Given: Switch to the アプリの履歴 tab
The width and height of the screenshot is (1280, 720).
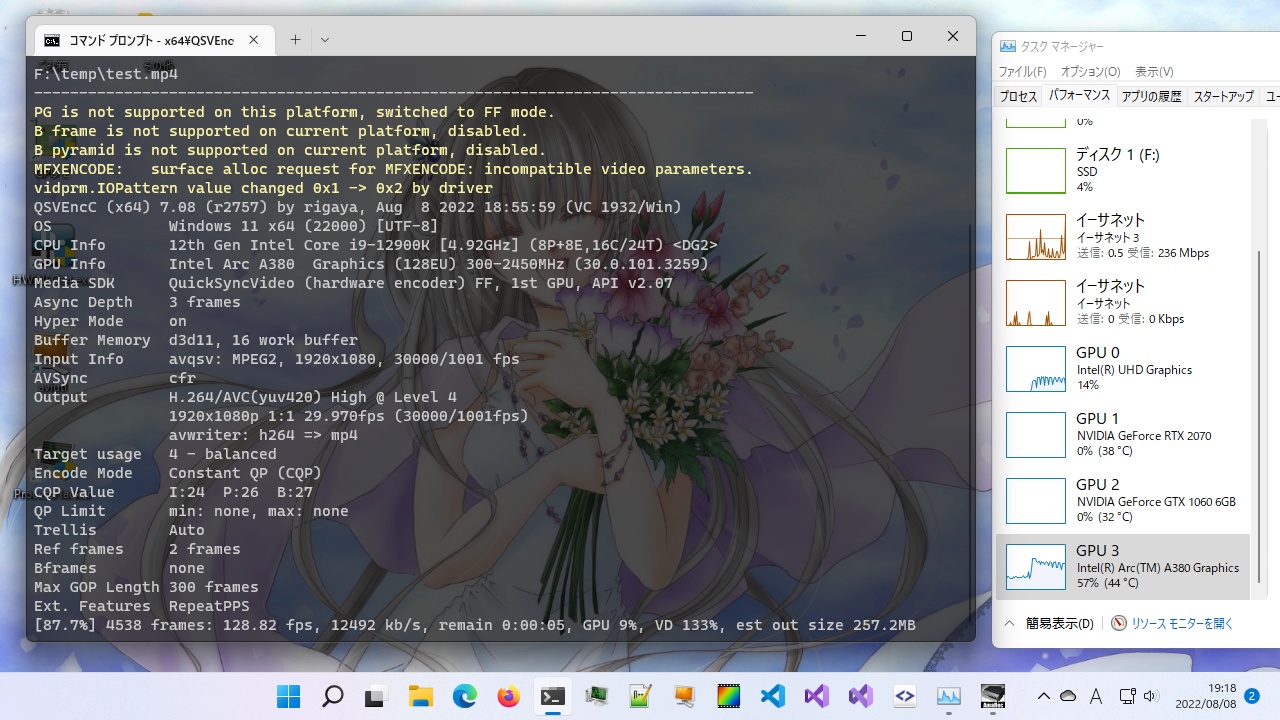Looking at the screenshot, I should [1151, 96].
